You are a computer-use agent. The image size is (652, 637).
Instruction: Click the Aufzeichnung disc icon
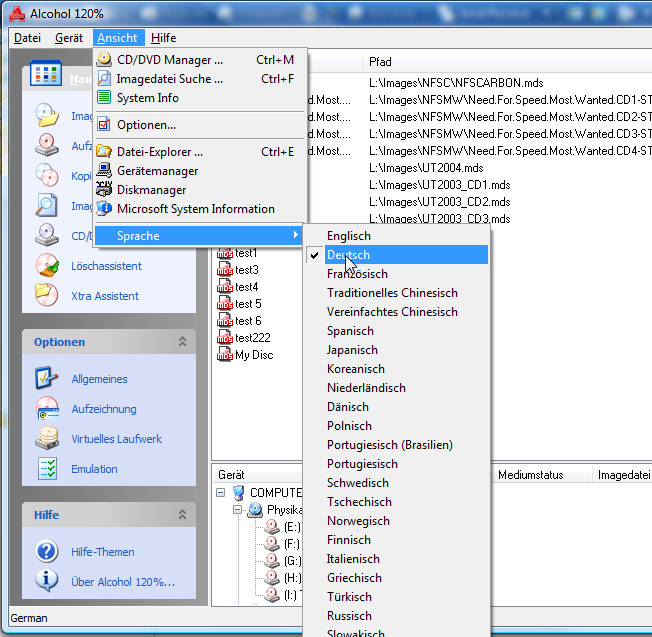(x=47, y=408)
